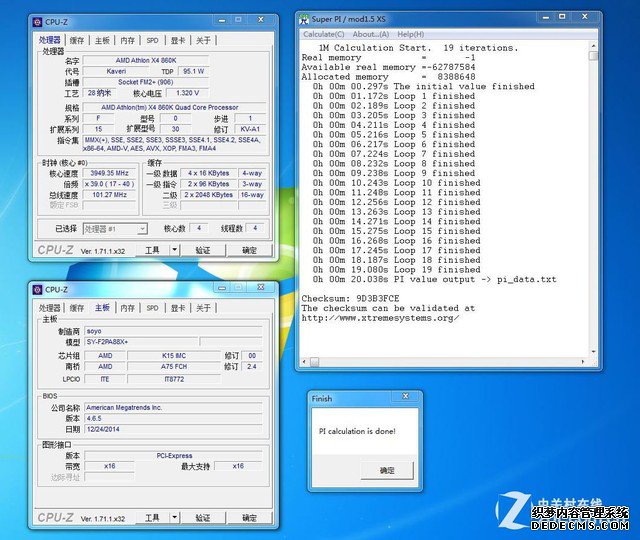Click the soyo manufacturer field
The image size is (640, 540).
(173, 331)
